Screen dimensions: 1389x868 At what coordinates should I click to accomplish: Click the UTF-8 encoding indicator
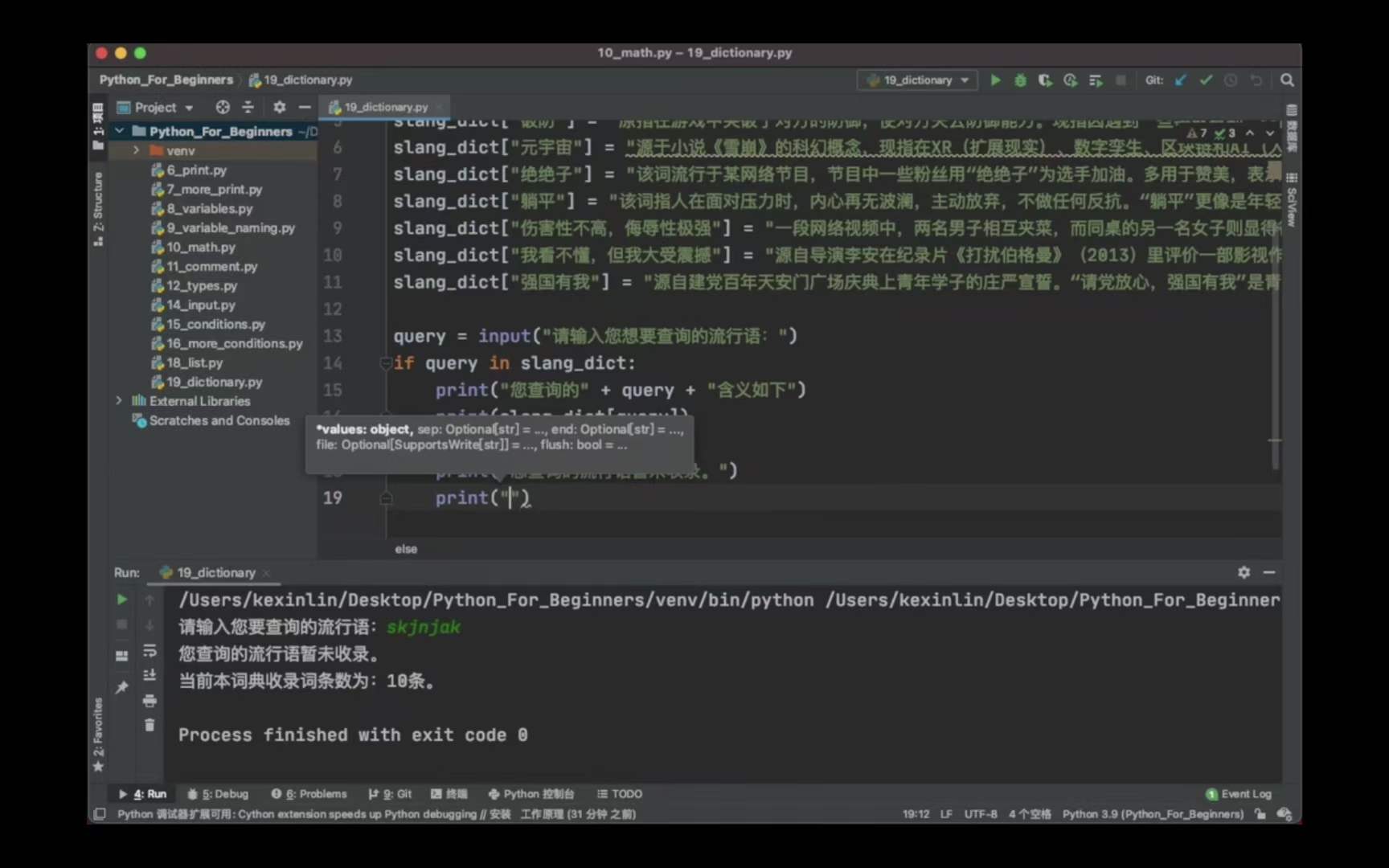coord(981,814)
